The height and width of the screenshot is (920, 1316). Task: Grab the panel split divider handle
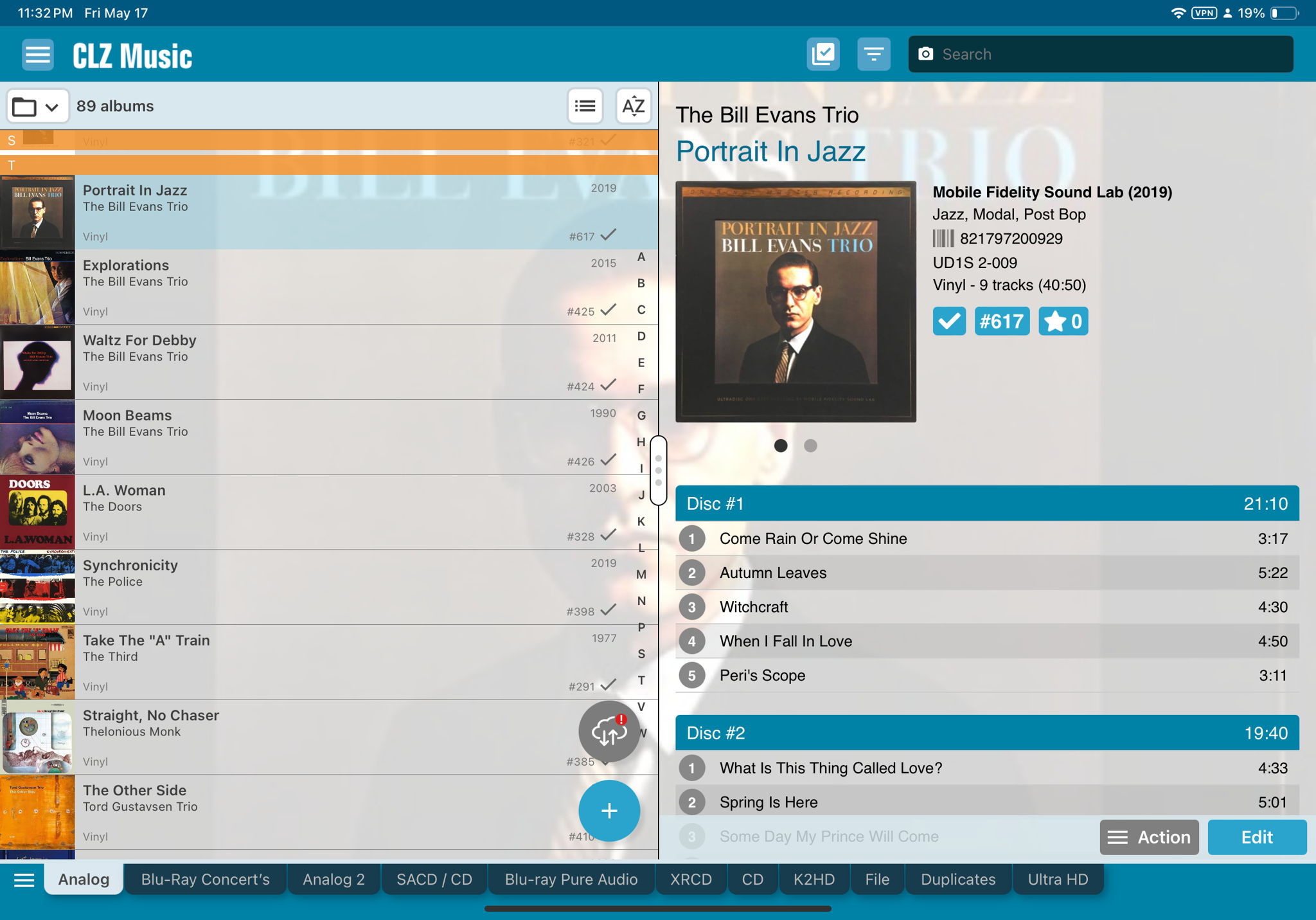pyautogui.click(x=659, y=470)
